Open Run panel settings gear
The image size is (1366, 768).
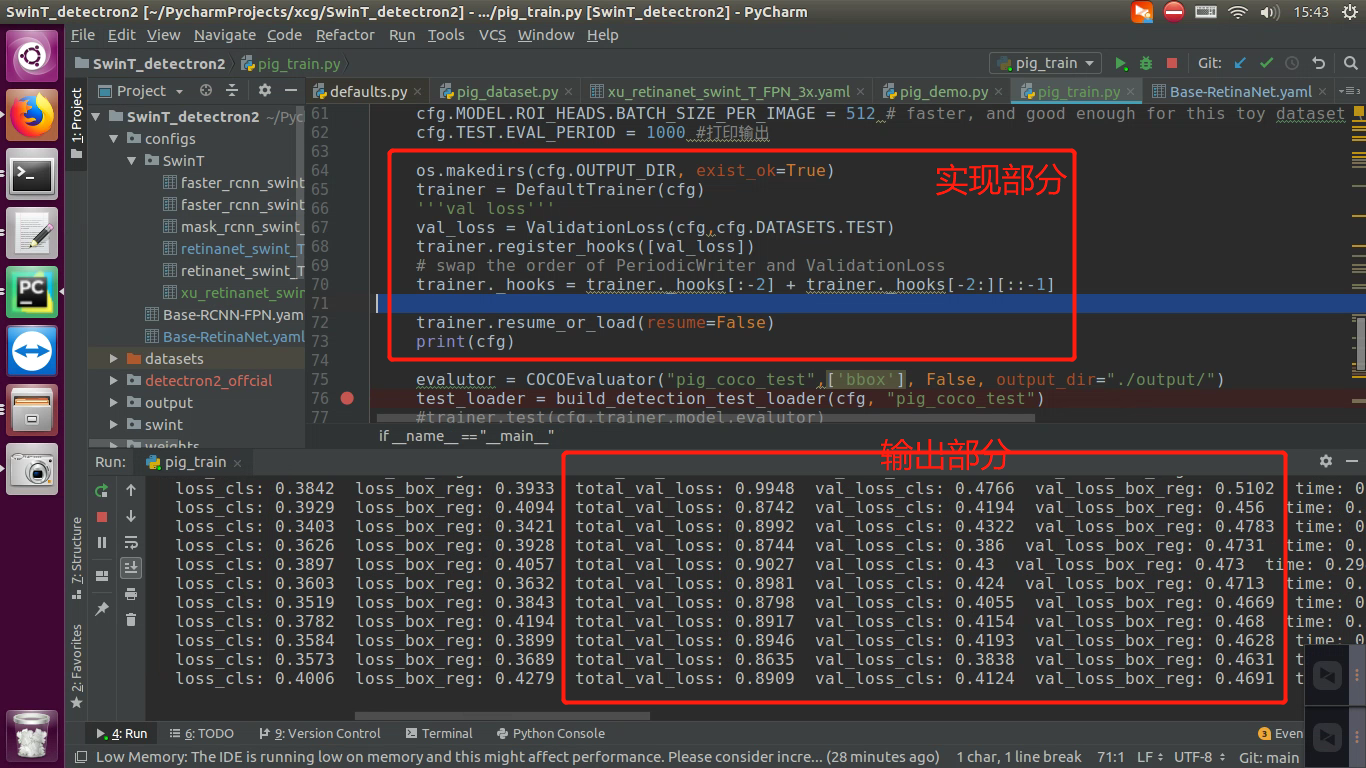pyautogui.click(x=1326, y=461)
